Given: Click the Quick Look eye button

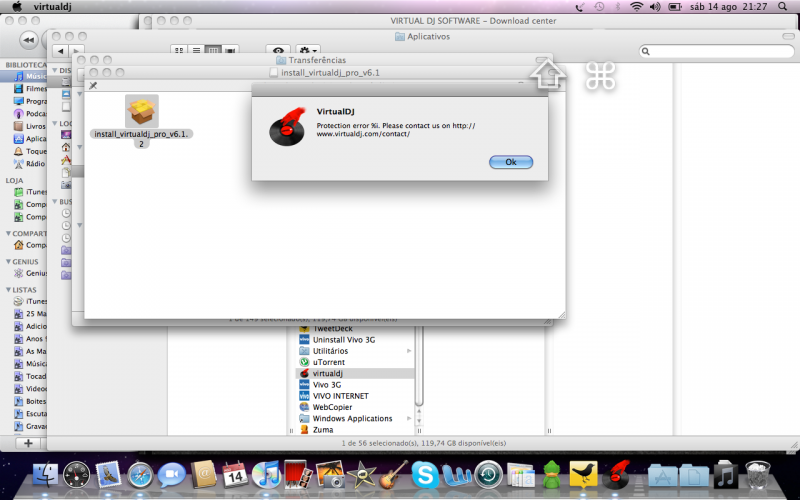Looking at the screenshot, I should coord(278,51).
